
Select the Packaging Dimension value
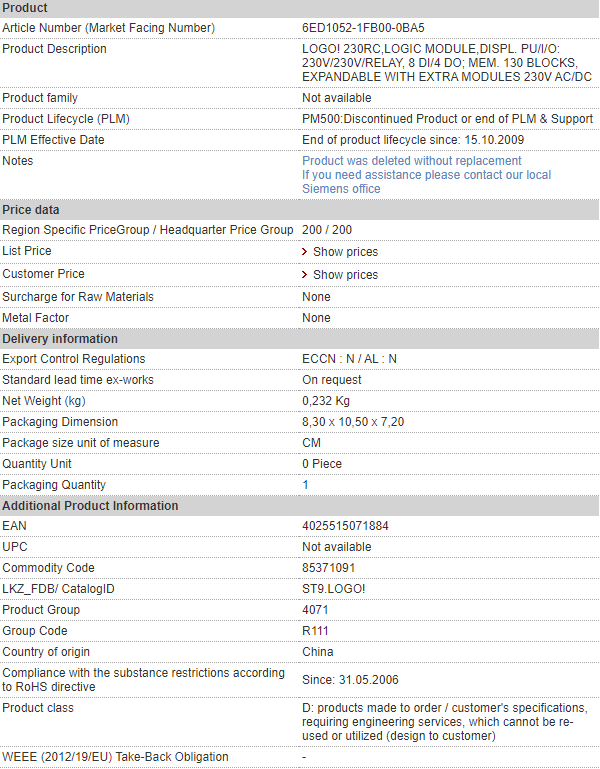[353, 422]
